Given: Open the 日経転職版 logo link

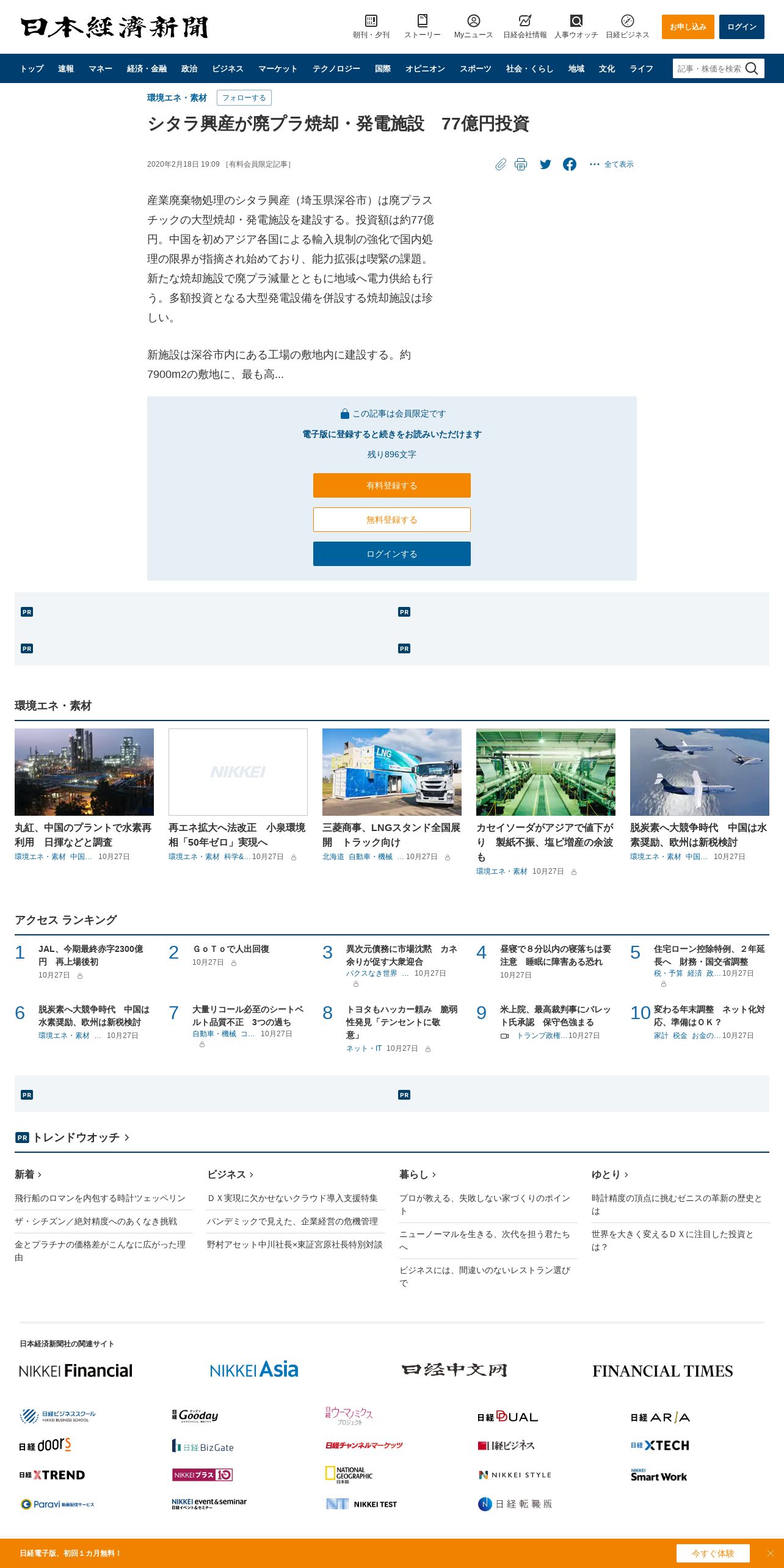Looking at the screenshot, I should [x=515, y=1504].
